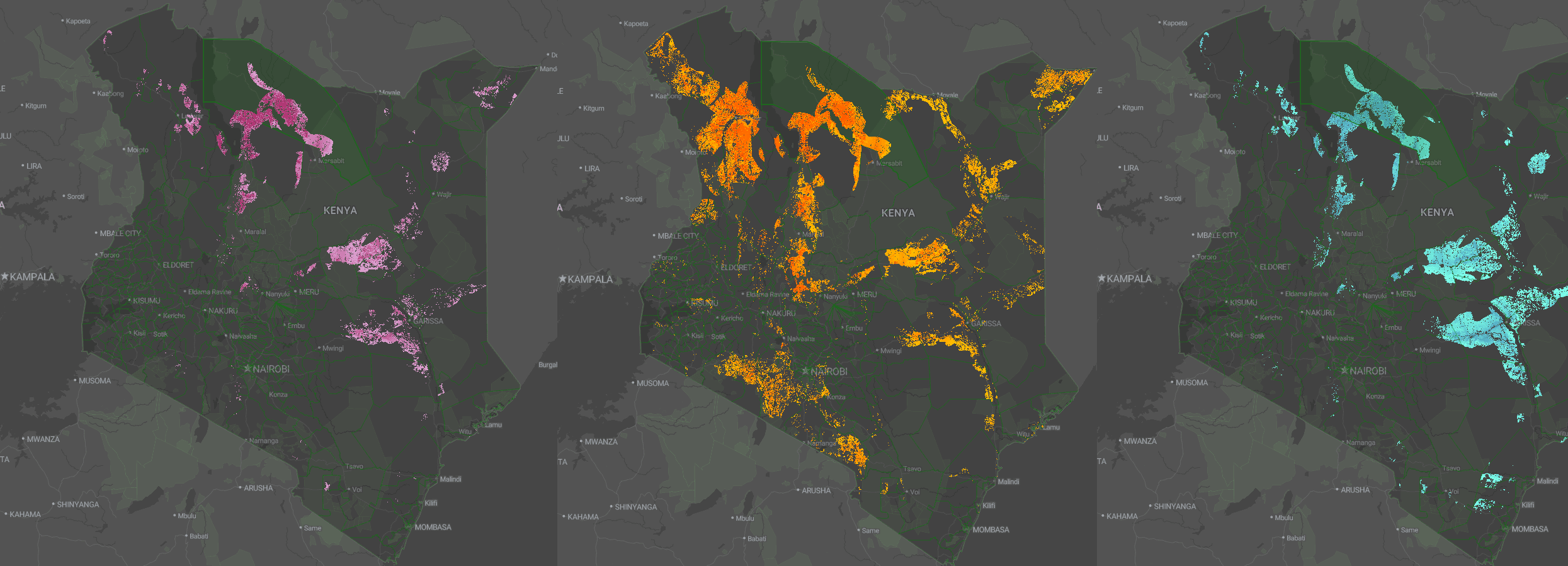
Task: Click Marsabit on the pink map
Action: coord(331,161)
